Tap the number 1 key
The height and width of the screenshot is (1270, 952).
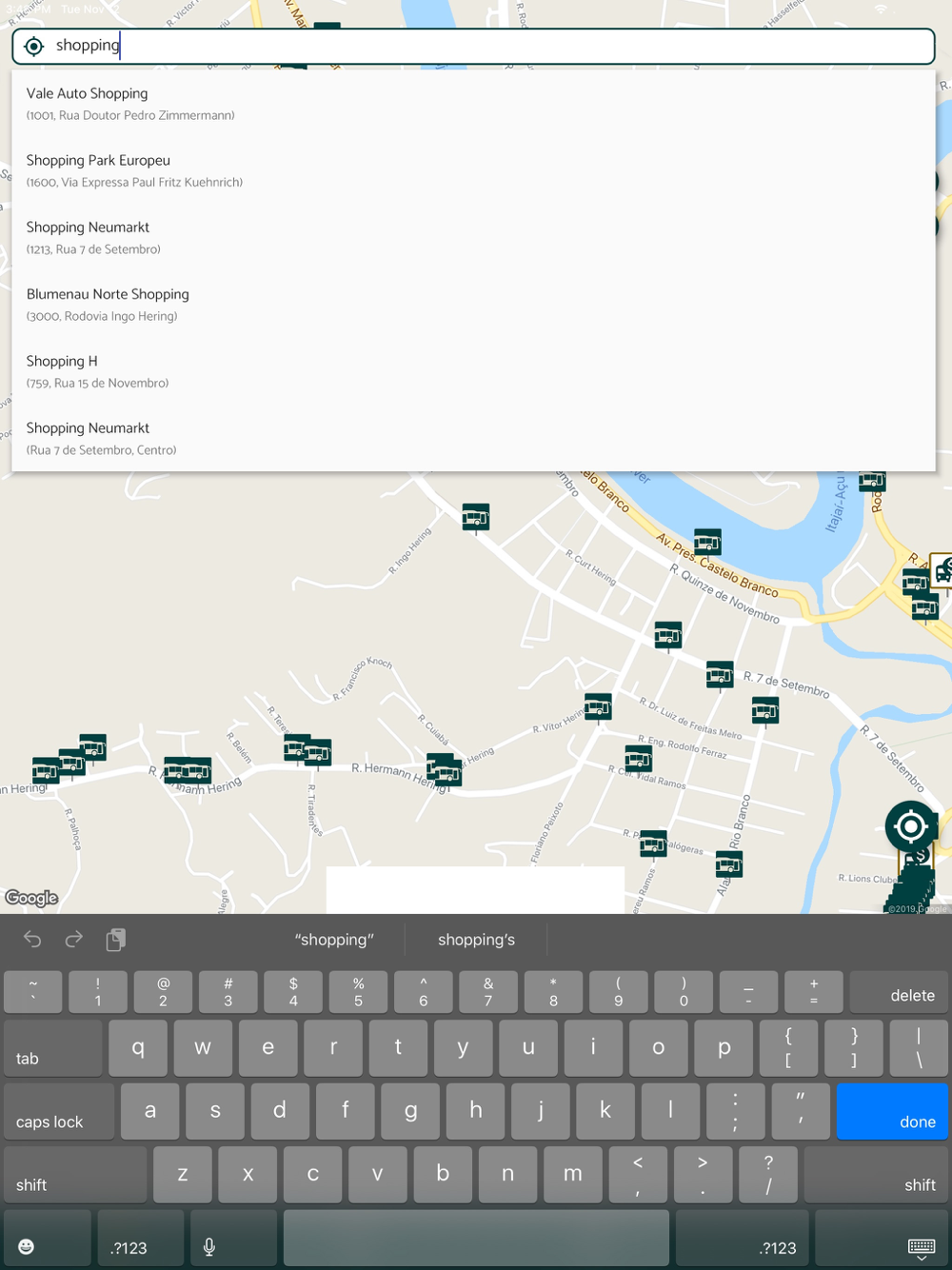tap(98, 991)
